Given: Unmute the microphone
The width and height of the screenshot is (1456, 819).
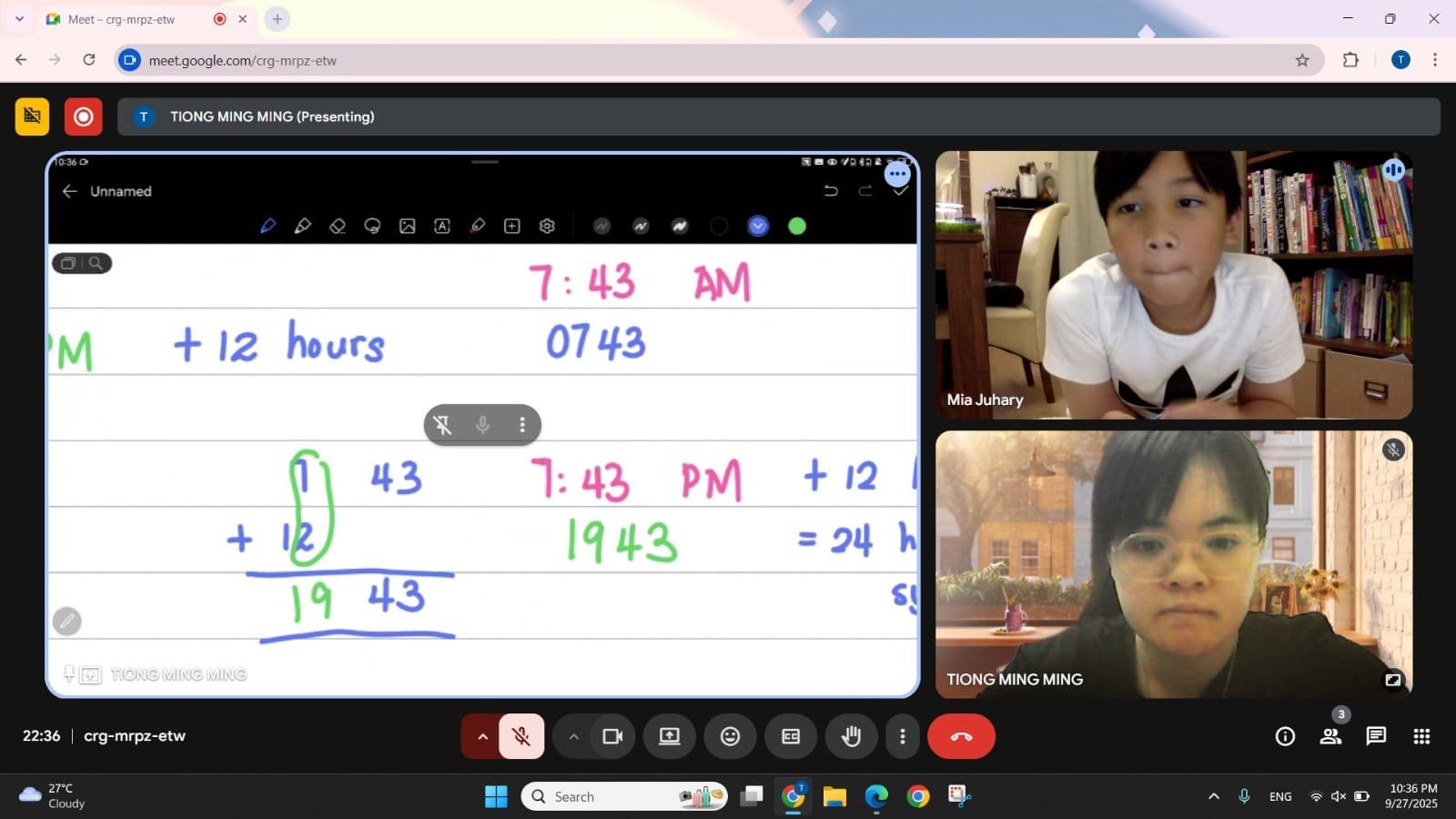Looking at the screenshot, I should [x=521, y=736].
